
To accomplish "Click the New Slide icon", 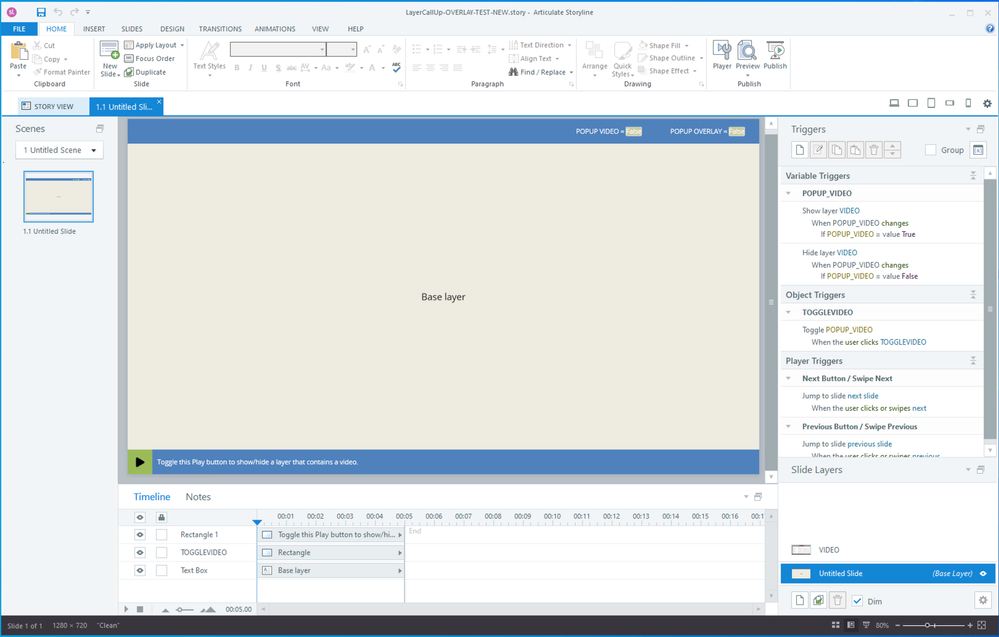I will (110, 58).
